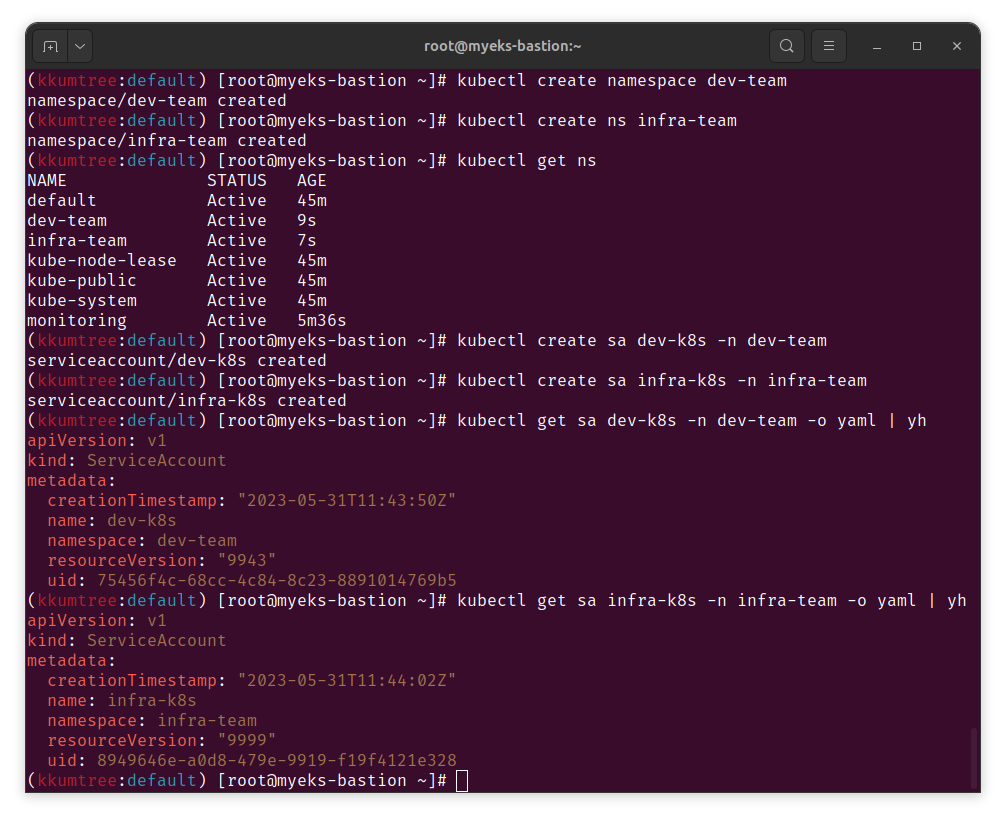Open a new terminal tab
The height and width of the screenshot is (821, 1006).
[x=50, y=46]
